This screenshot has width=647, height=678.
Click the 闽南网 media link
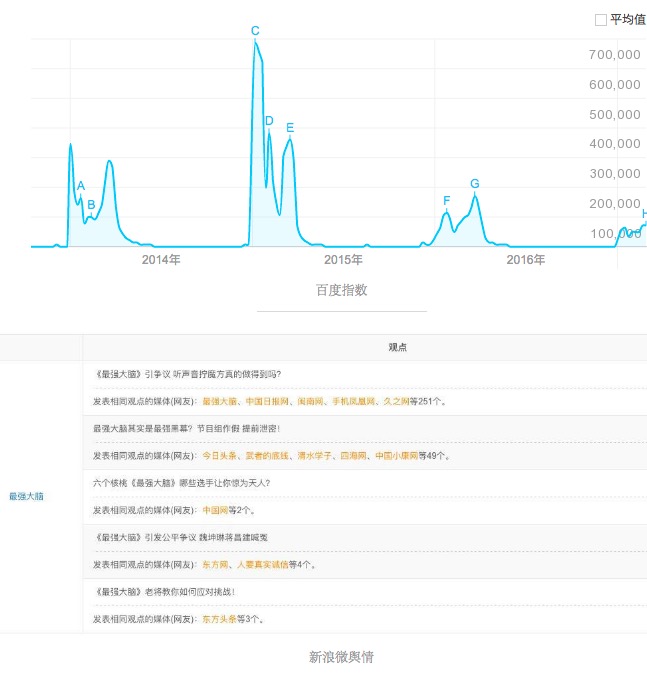pyautogui.click(x=312, y=401)
